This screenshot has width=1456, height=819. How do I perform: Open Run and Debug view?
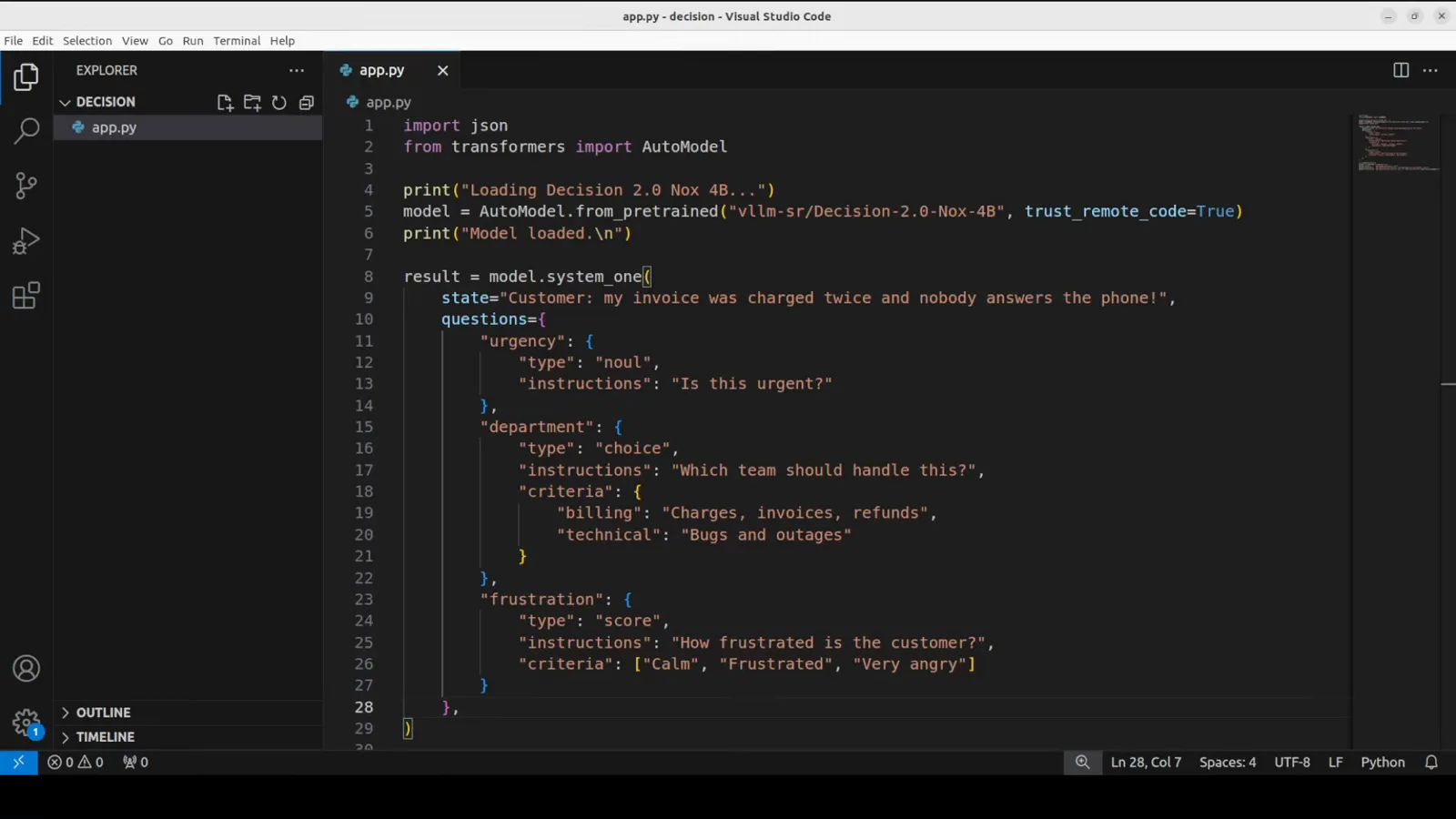[x=26, y=240]
